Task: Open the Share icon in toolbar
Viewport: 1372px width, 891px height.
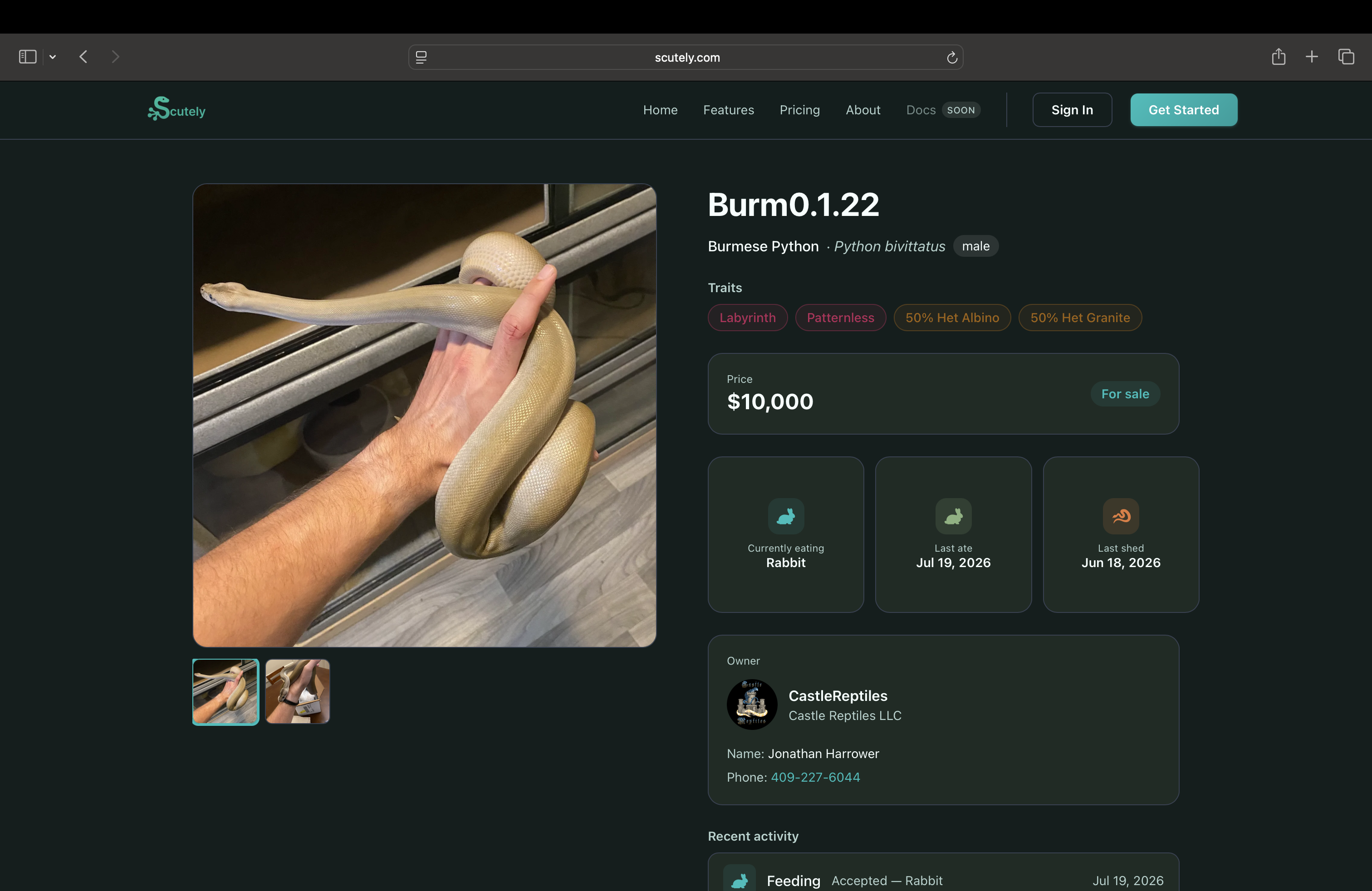Action: [1278, 56]
